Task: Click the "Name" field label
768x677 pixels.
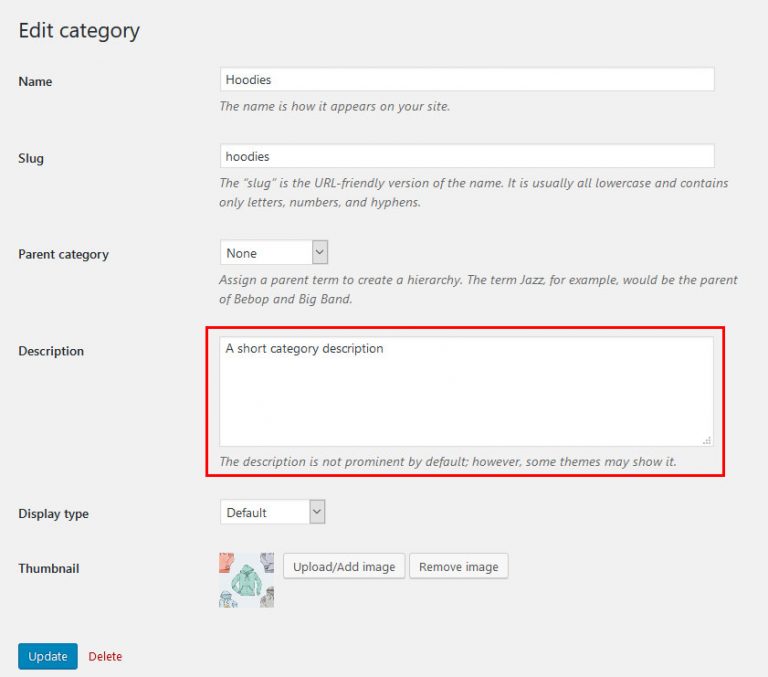Action: pos(35,82)
